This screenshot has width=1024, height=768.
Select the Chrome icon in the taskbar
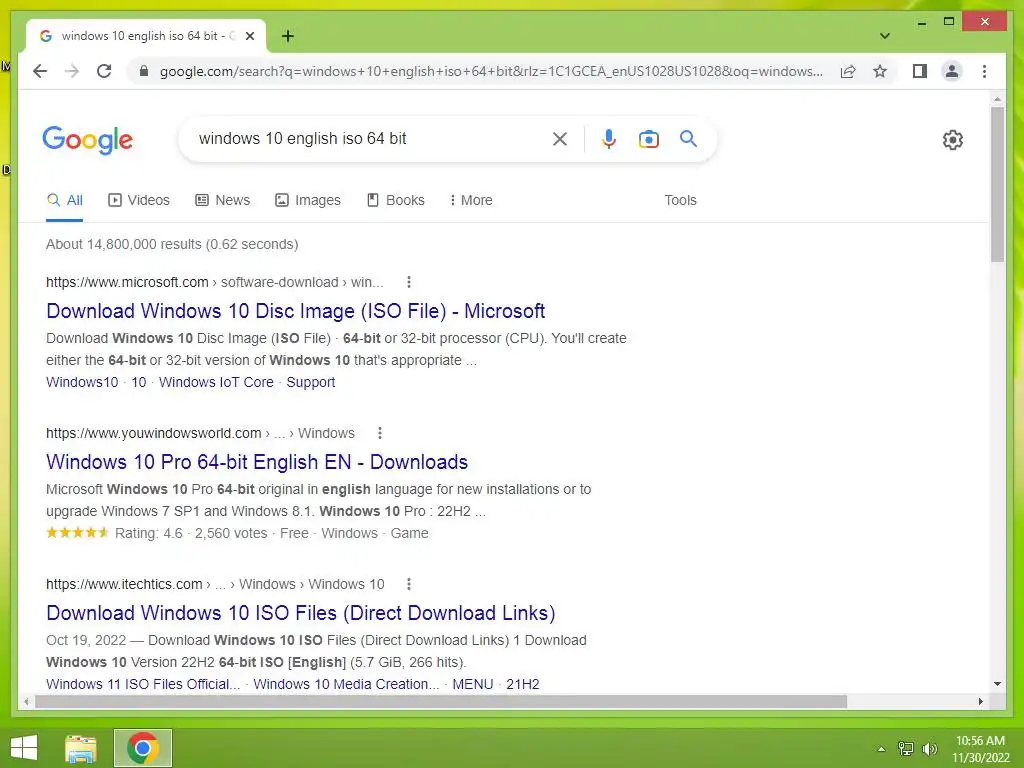pyautogui.click(x=143, y=748)
